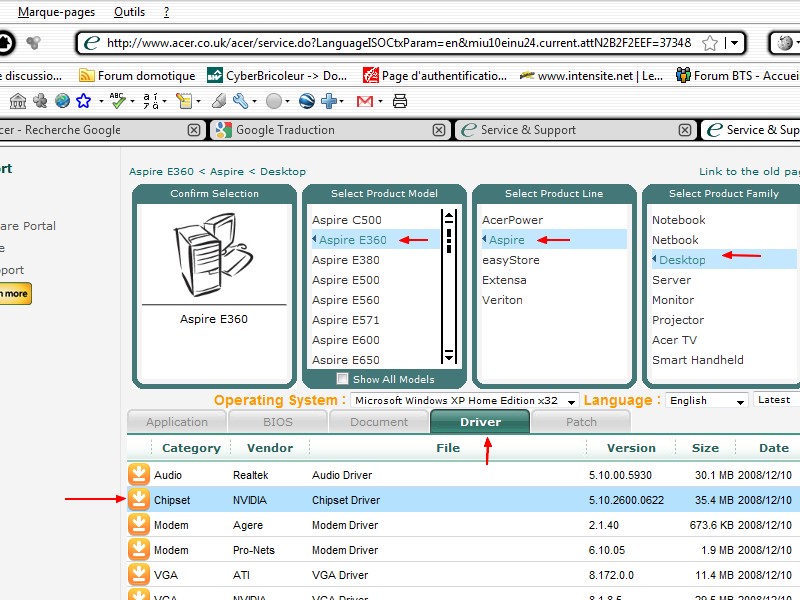Image resolution: width=800 pixels, height=600 pixels.
Task: Expand the blue star icon dropdown arrow
Action: (x=101, y=102)
